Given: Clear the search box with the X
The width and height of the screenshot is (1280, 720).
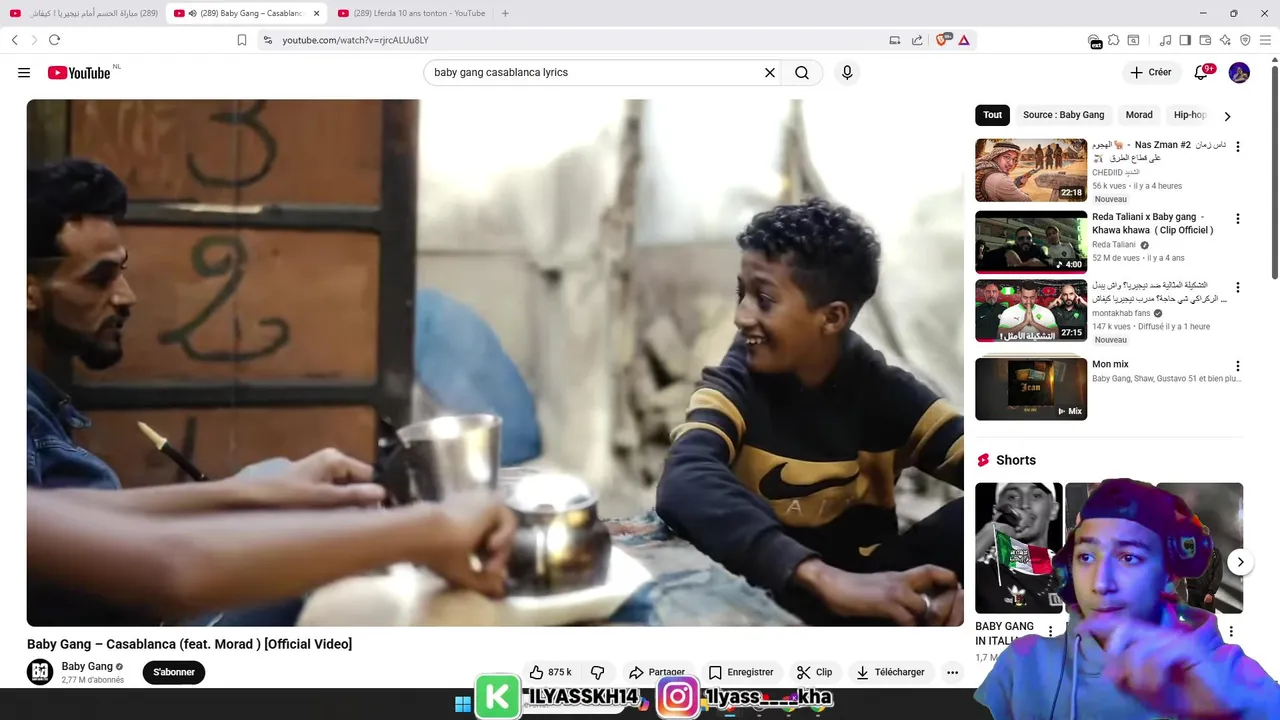Looking at the screenshot, I should coord(770,72).
